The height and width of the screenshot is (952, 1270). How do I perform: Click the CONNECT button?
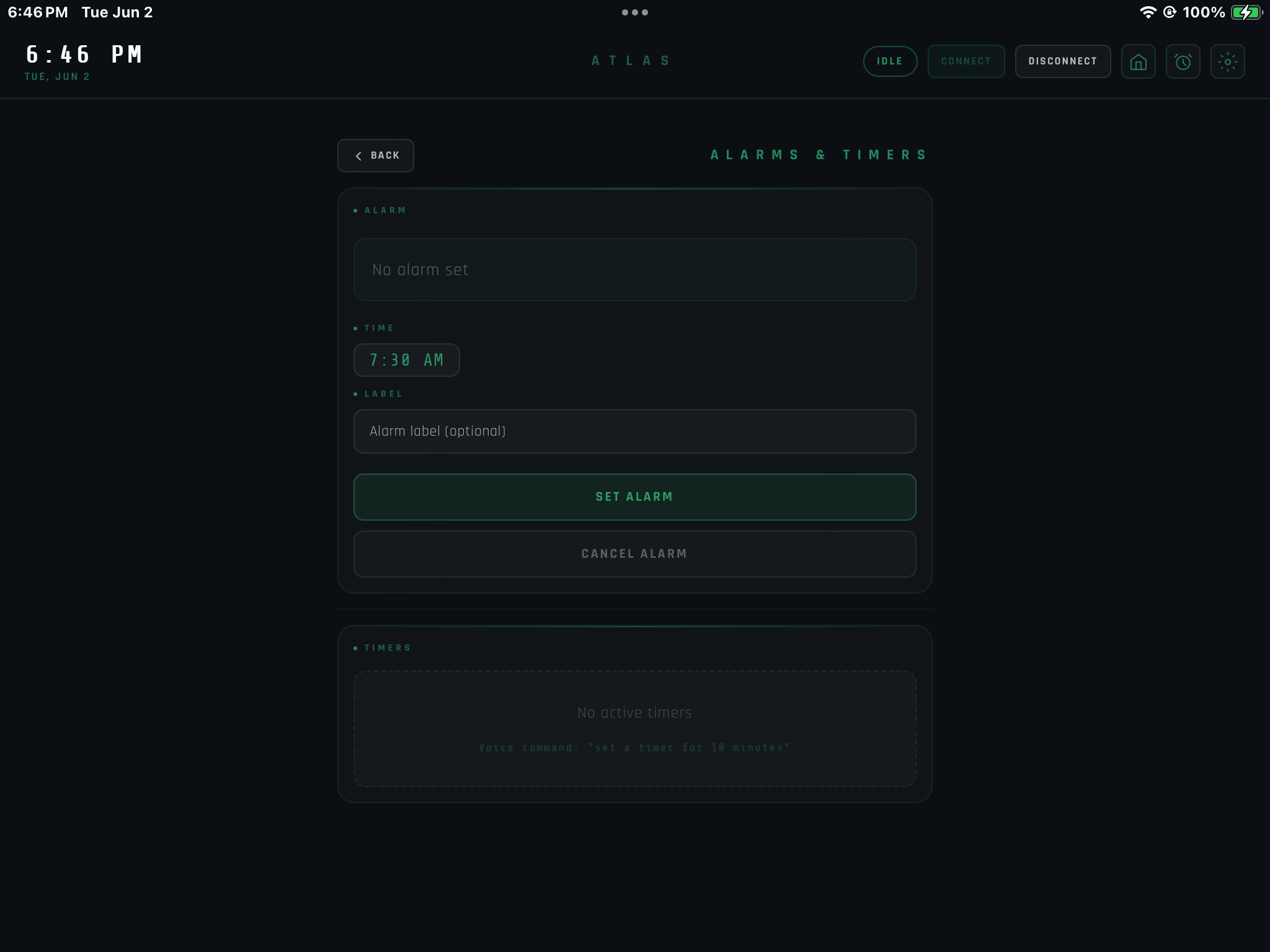(x=966, y=61)
